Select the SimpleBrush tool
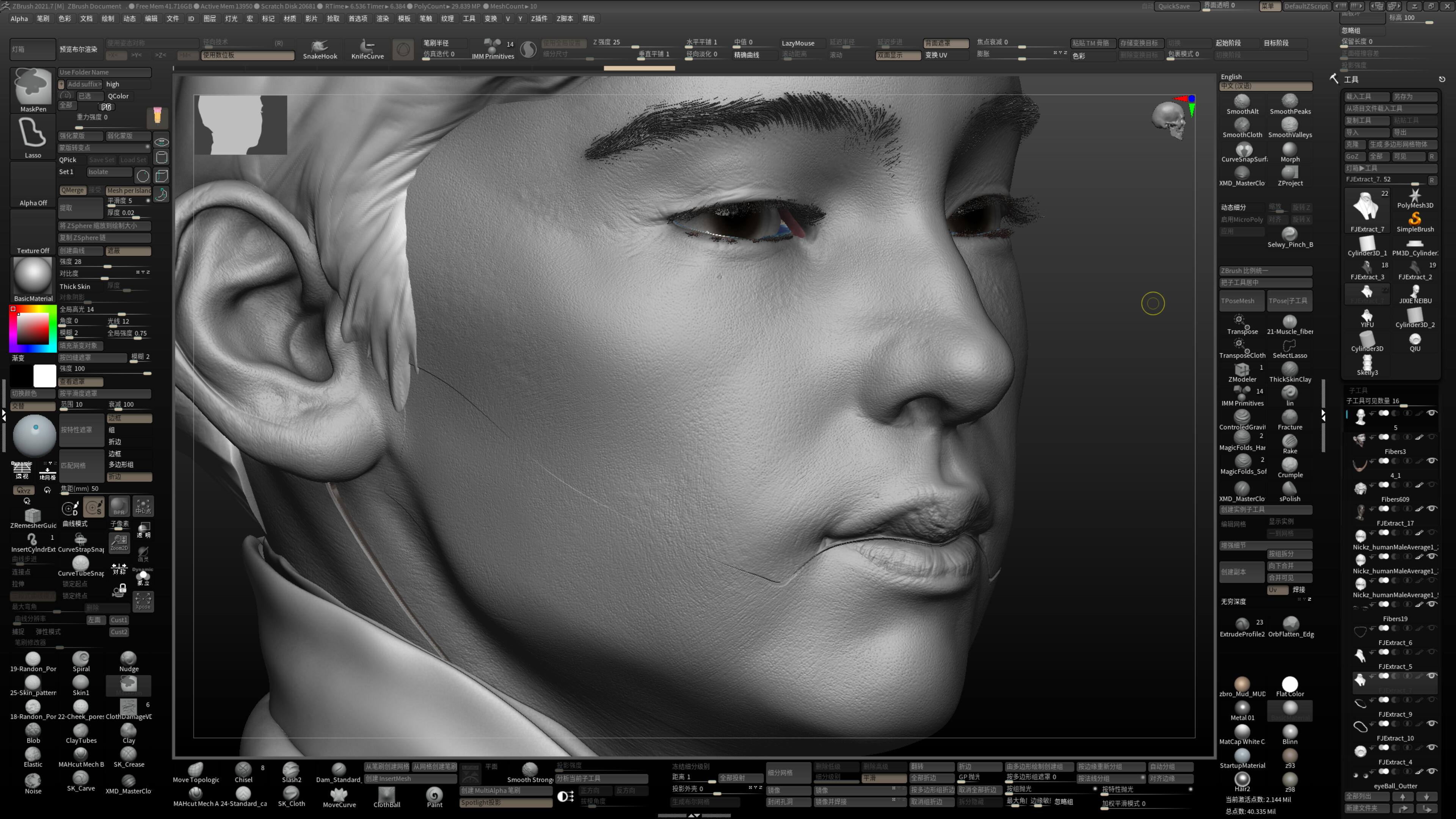This screenshot has height=819, width=1456. click(x=1415, y=222)
